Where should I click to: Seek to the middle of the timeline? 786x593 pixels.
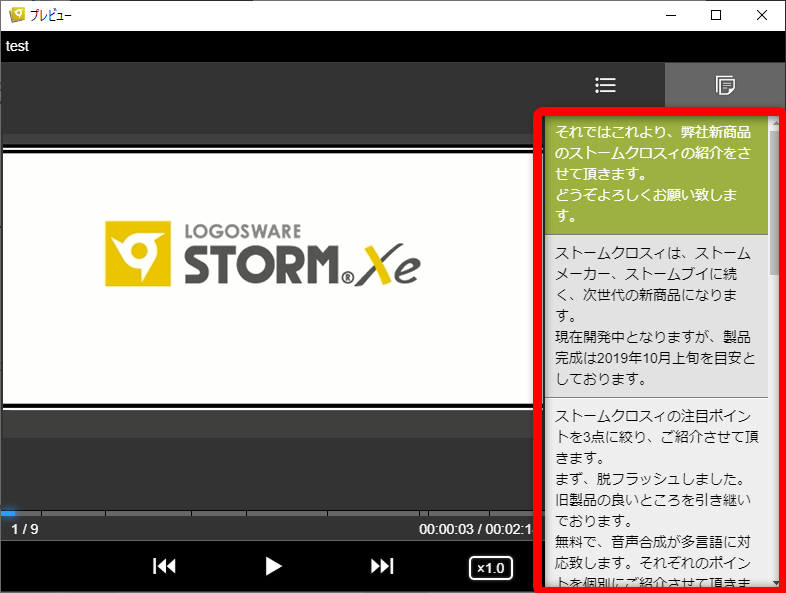click(x=268, y=513)
